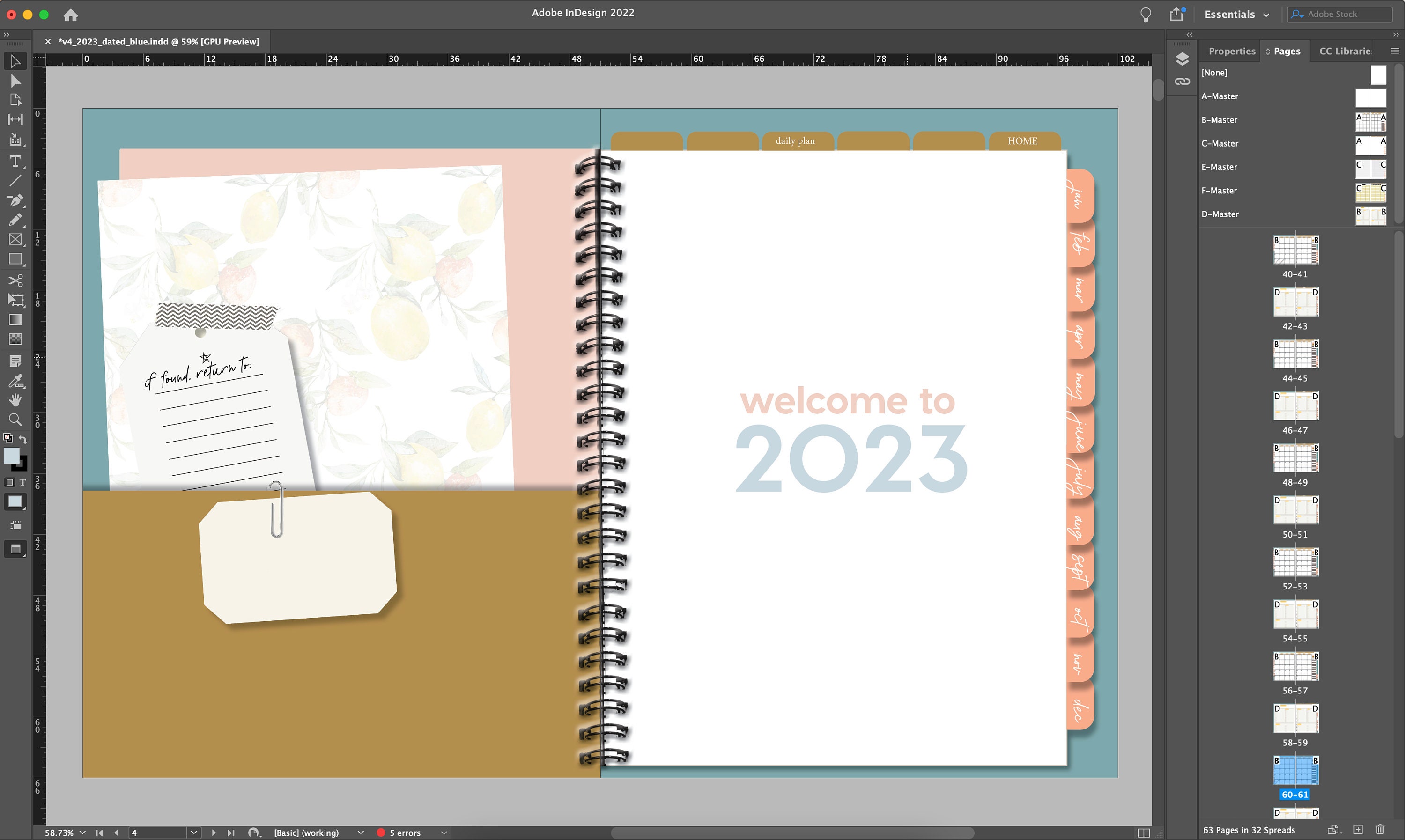Toggle view options button in toolbox

pyautogui.click(x=16, y=525)
